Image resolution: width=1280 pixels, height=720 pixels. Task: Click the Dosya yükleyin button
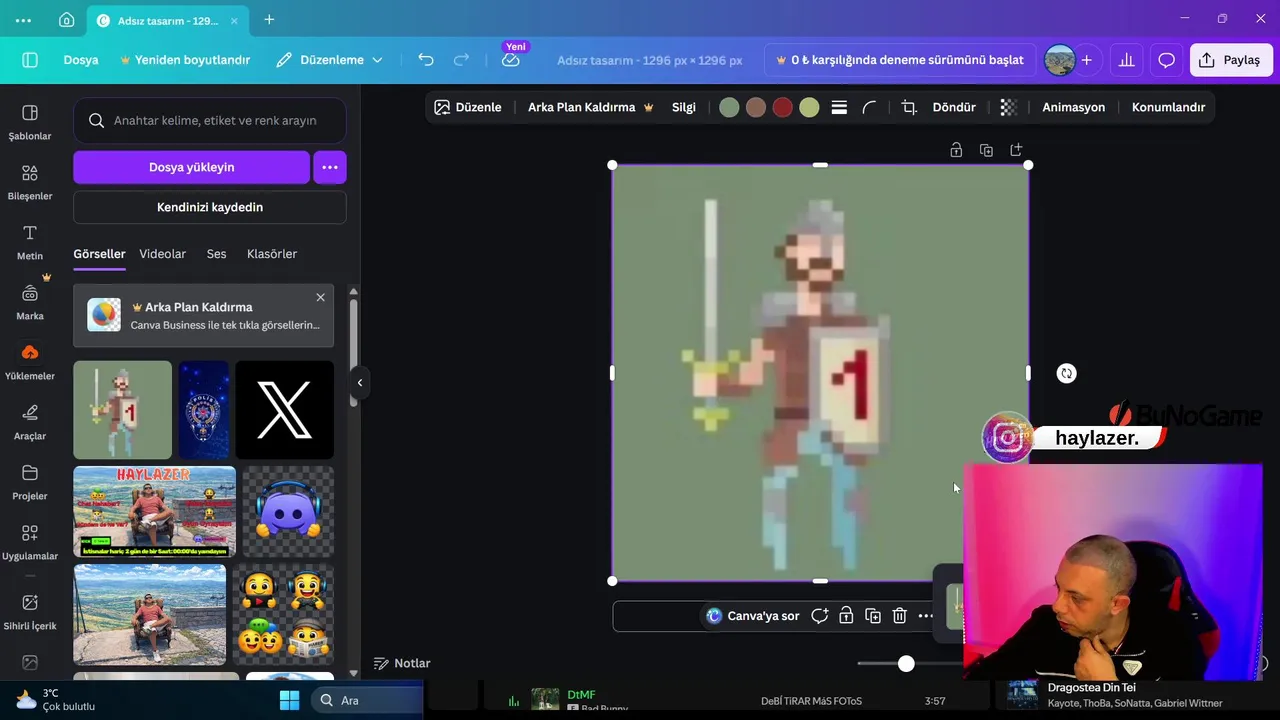pos(191,167)
